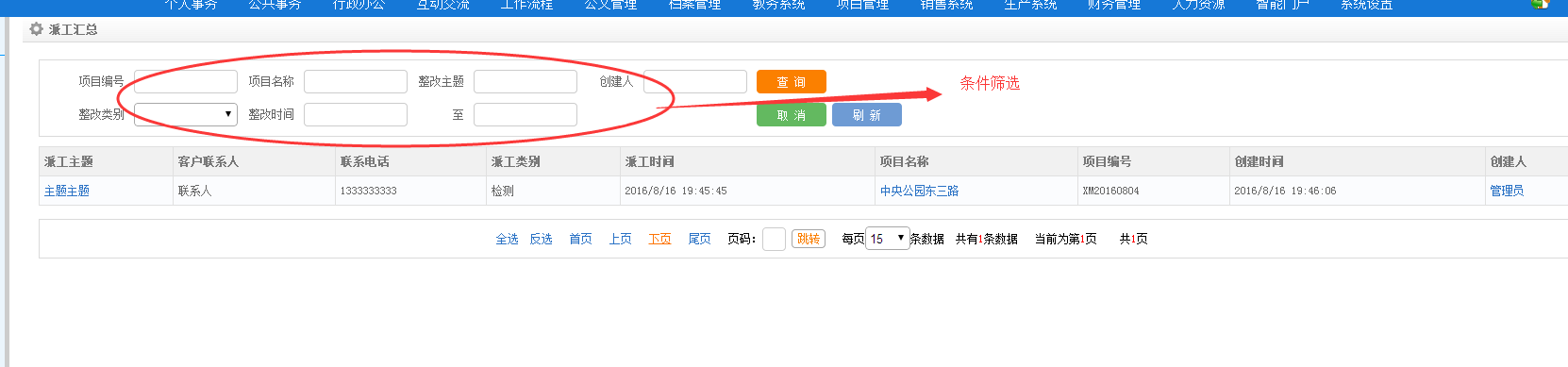1568x367 pixels.
Task: Open the 销售系统 top menu
Action: [946, 5]
